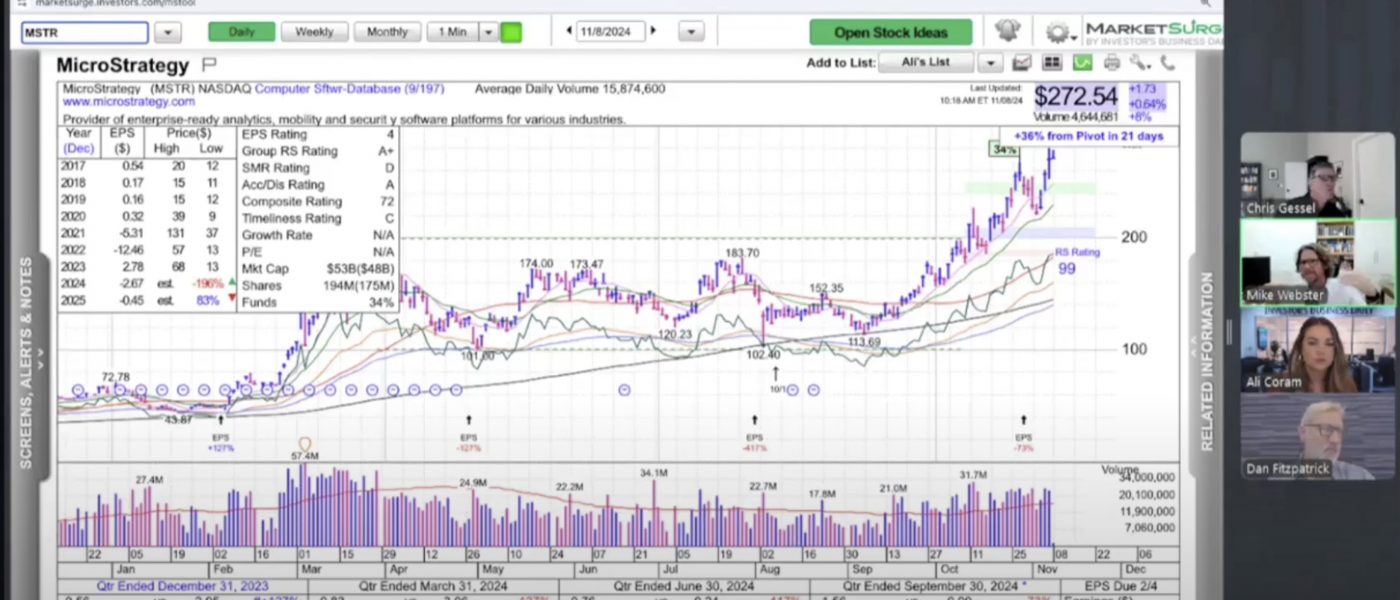Viewport: 1400px width, 600px height.
Task: Open the wrench tools icon
Action: [x=1140, y=63]
